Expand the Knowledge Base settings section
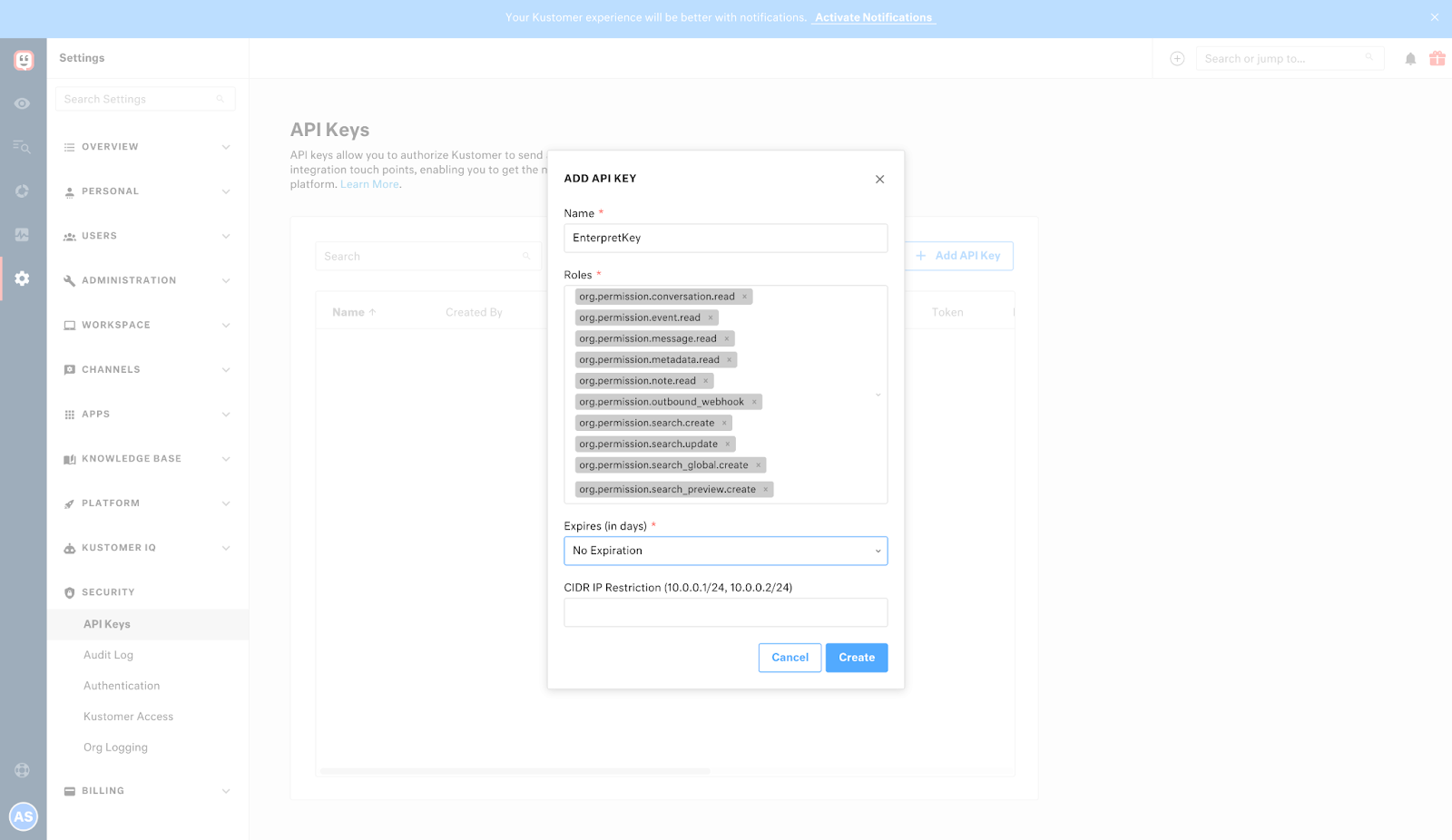Screen dimensions: 1452x840 (147, 459)
